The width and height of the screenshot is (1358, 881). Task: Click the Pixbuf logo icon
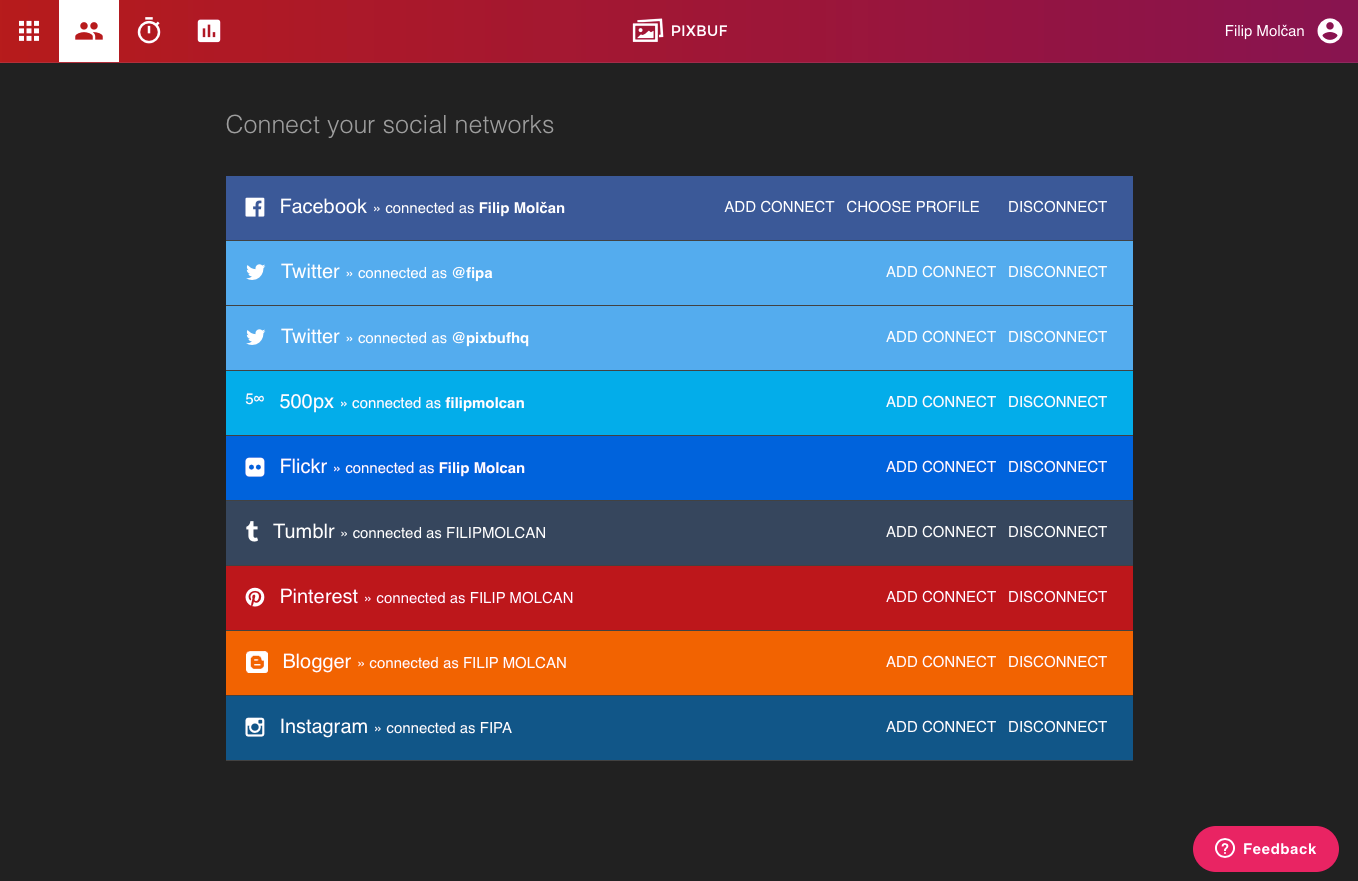tap(648, 31)
